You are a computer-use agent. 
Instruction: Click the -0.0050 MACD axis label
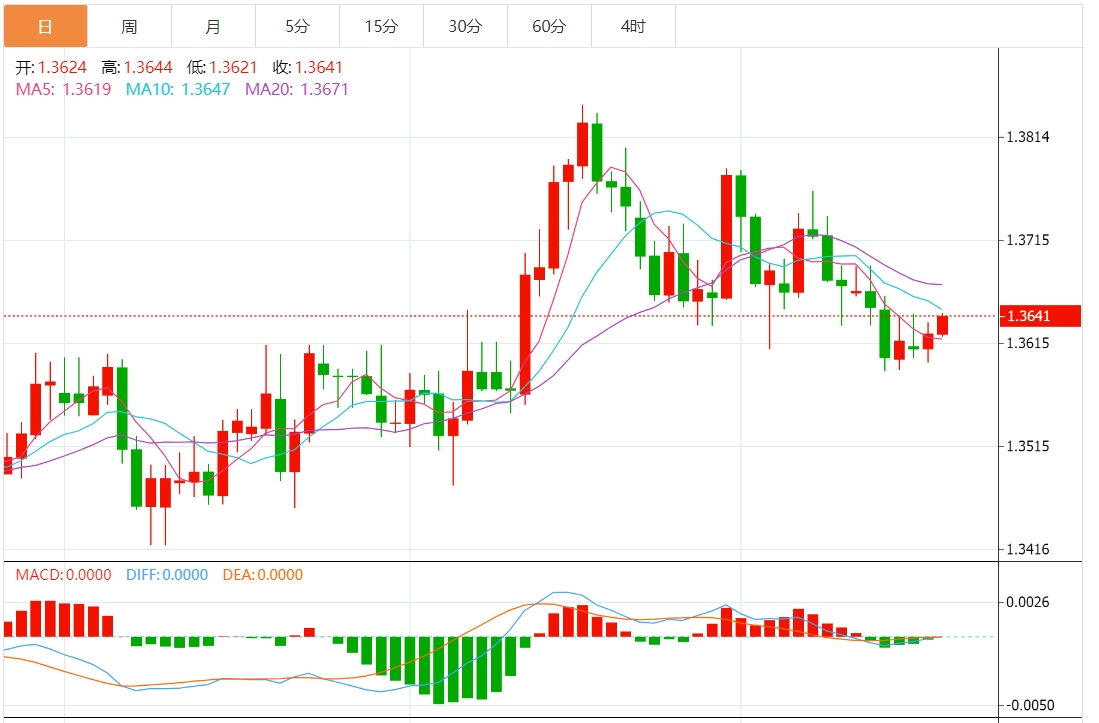1028,705
